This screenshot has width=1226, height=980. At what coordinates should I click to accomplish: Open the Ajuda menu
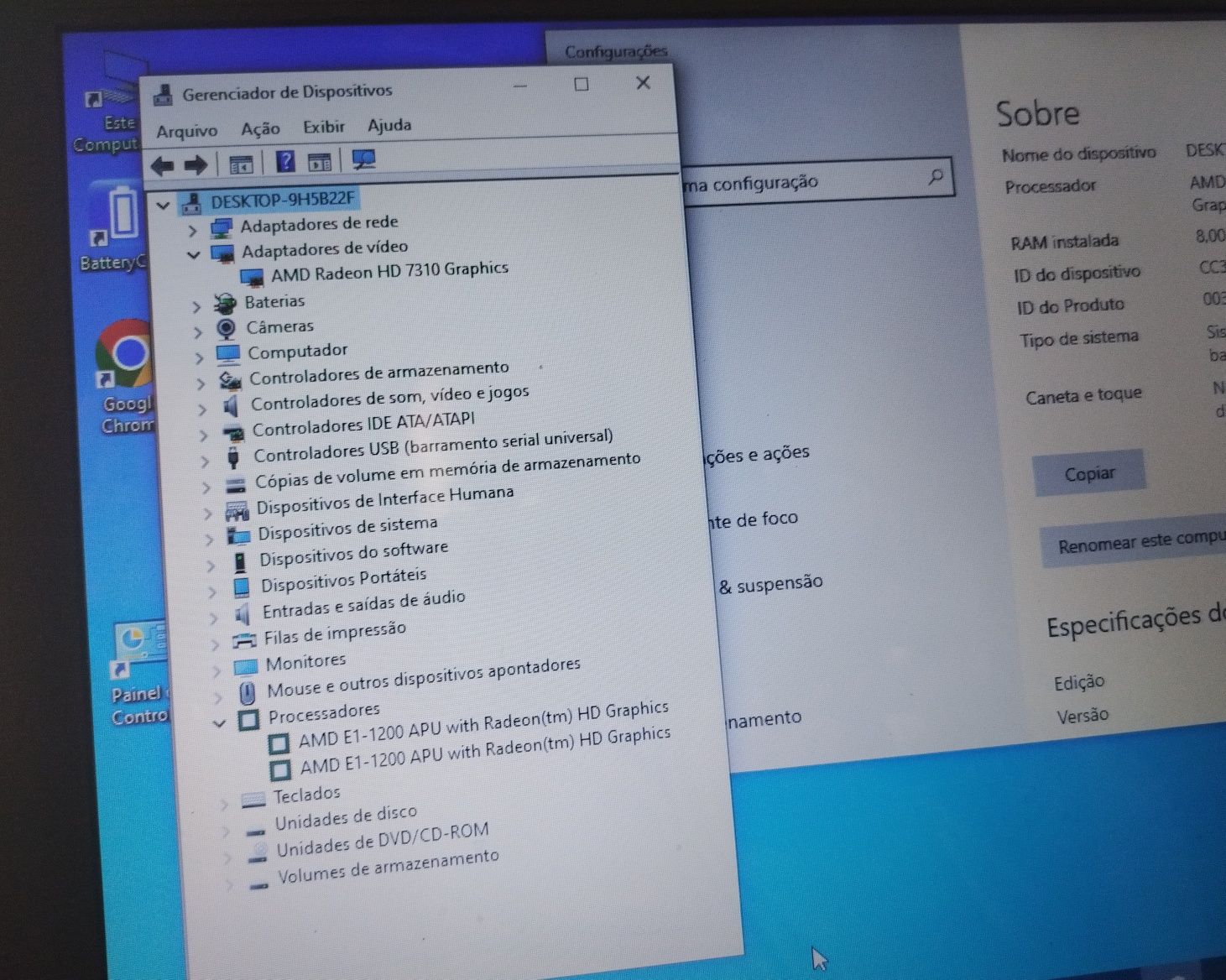(389, 125)
